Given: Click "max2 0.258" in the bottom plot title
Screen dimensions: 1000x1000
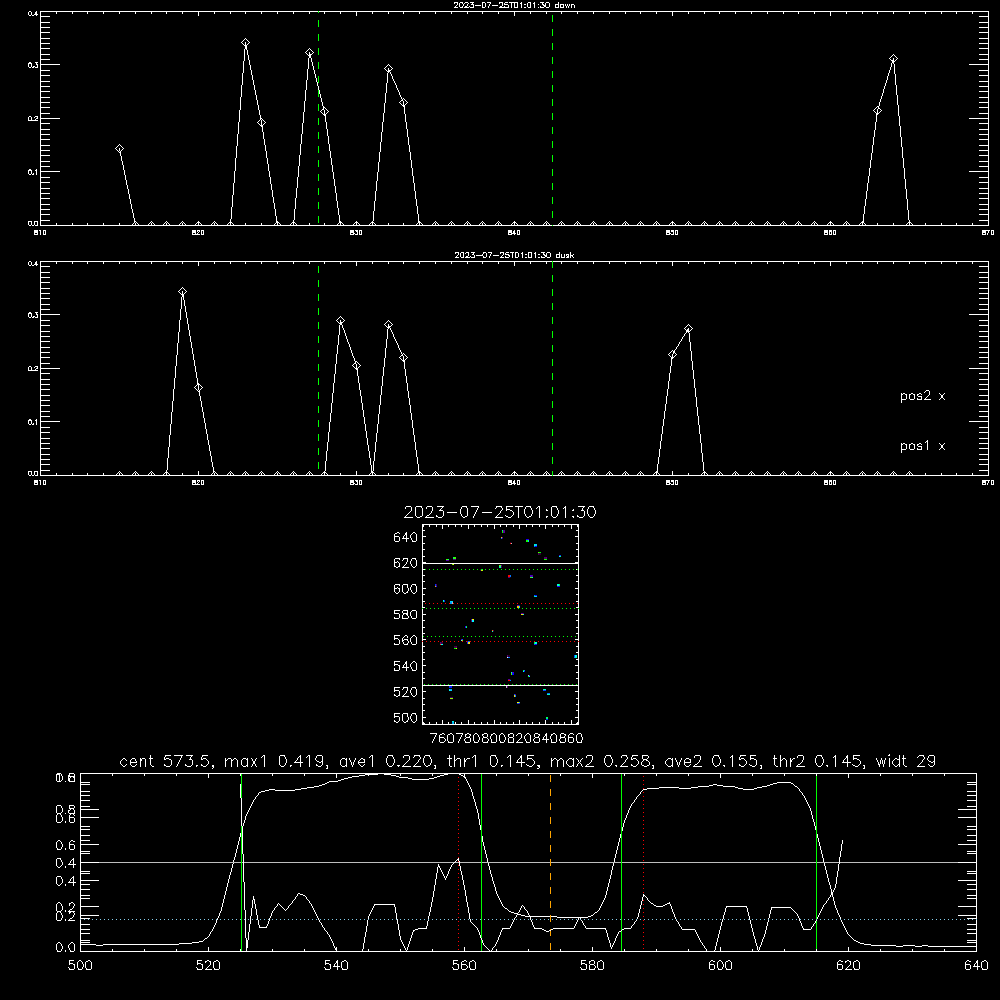Looking at the screenshot, I should click(x=601, y=761).
